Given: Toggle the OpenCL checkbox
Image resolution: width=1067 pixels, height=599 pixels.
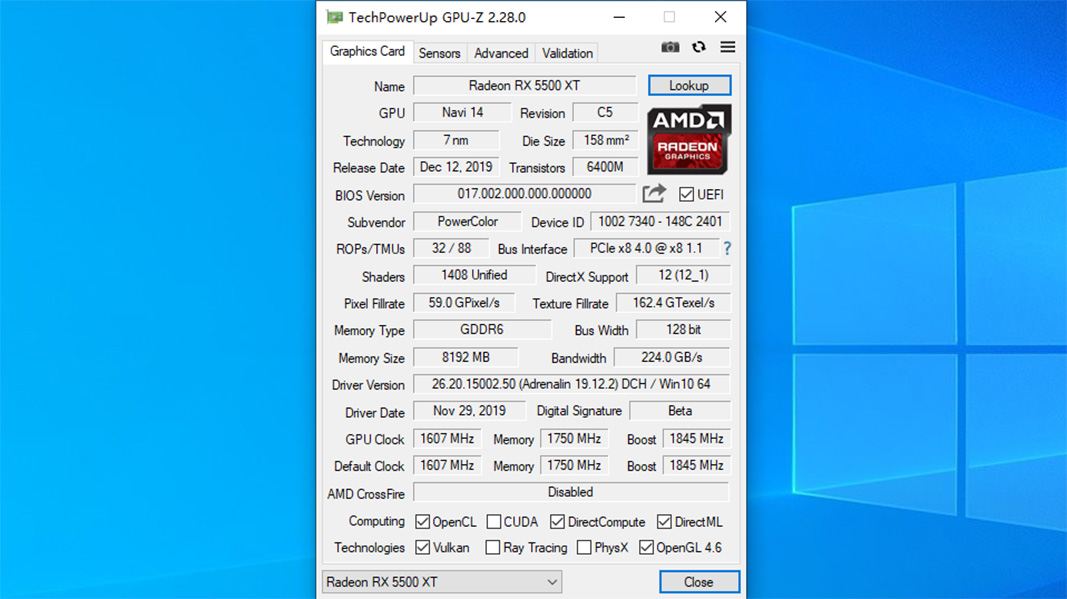Looking at the screenshot, I should click(423, 522).
